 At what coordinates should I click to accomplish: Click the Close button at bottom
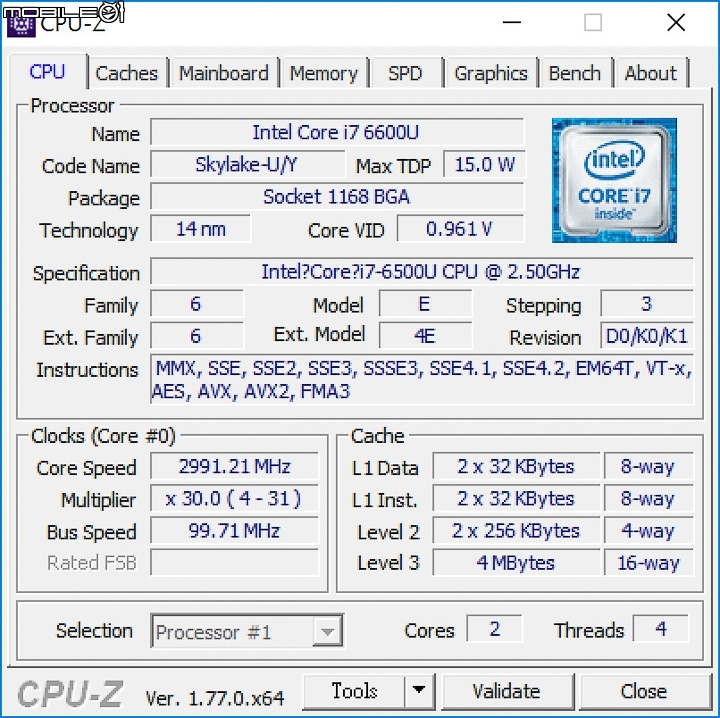(644, 691)
